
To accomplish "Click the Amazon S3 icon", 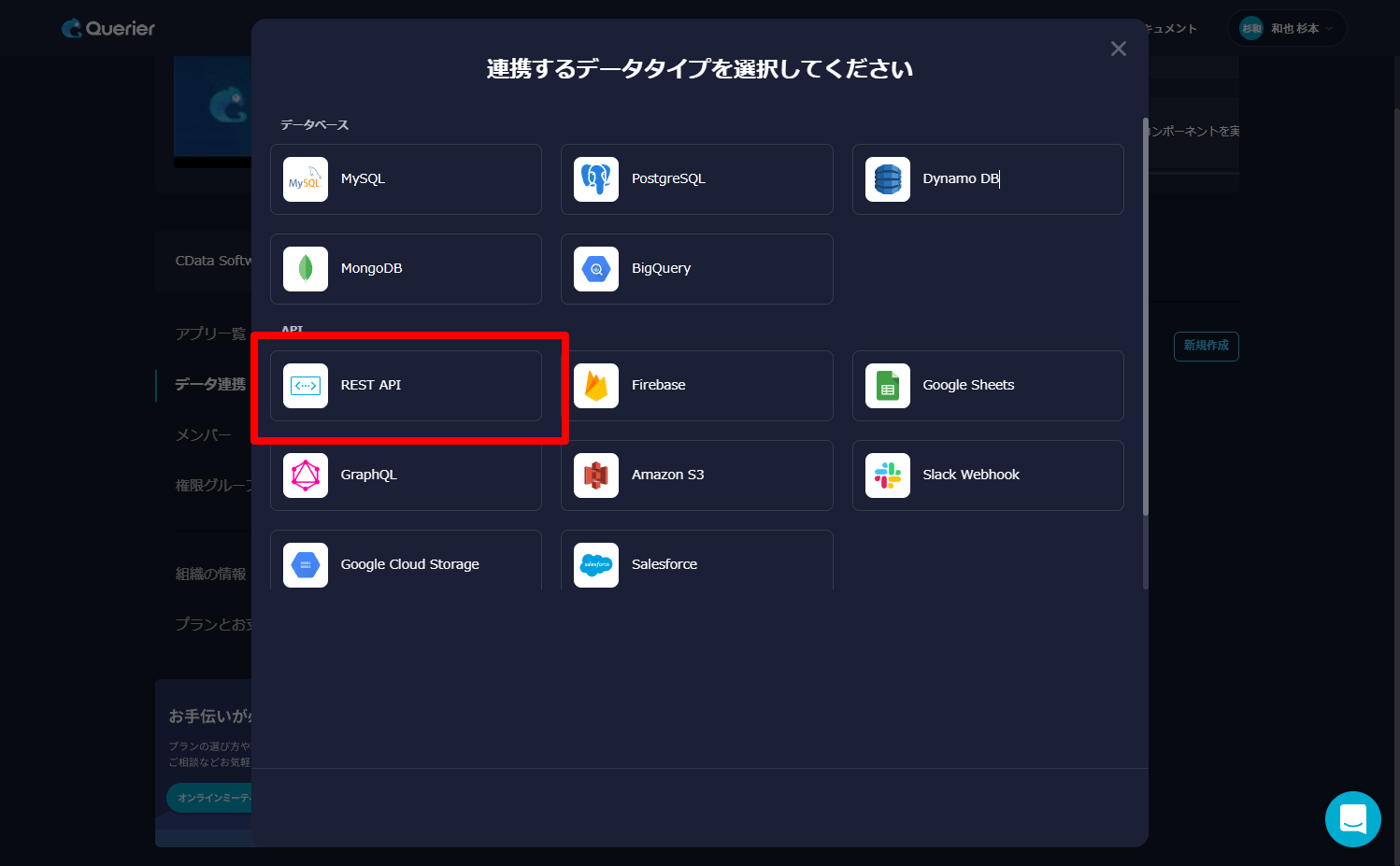I will pyautogui.click(x=596, y=476).
